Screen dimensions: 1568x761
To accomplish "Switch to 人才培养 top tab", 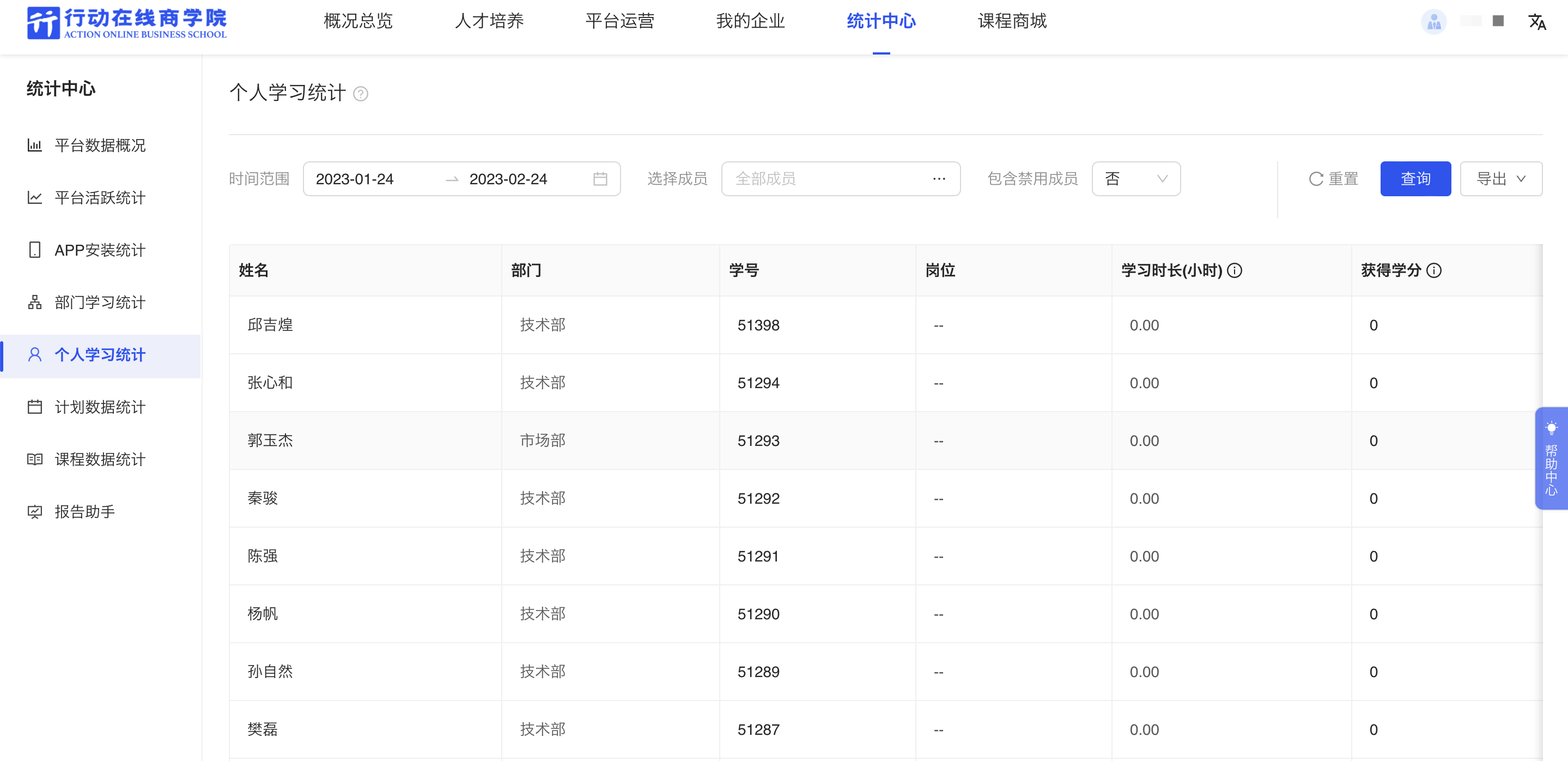I will coord(489,22).
